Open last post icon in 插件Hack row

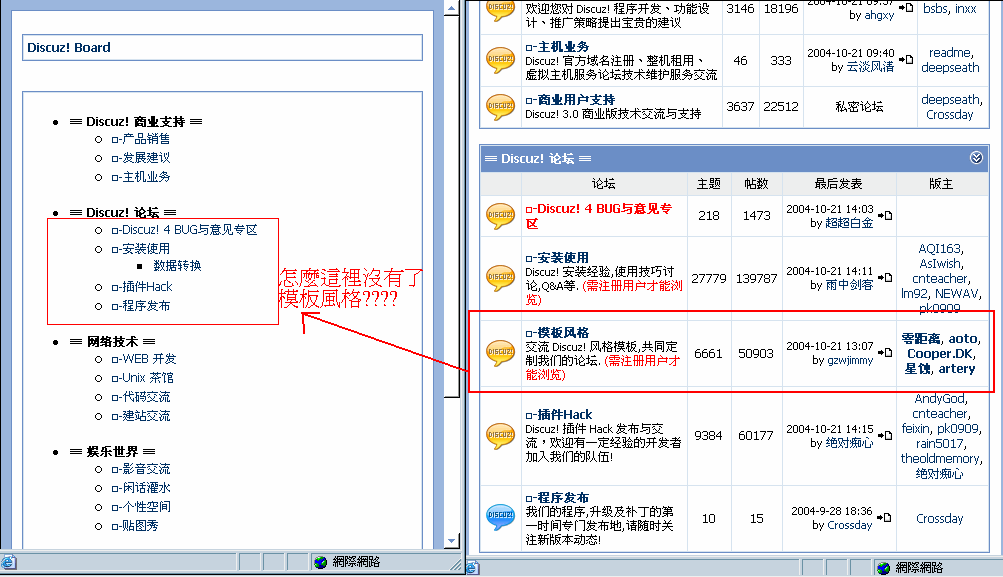[885, 435]
